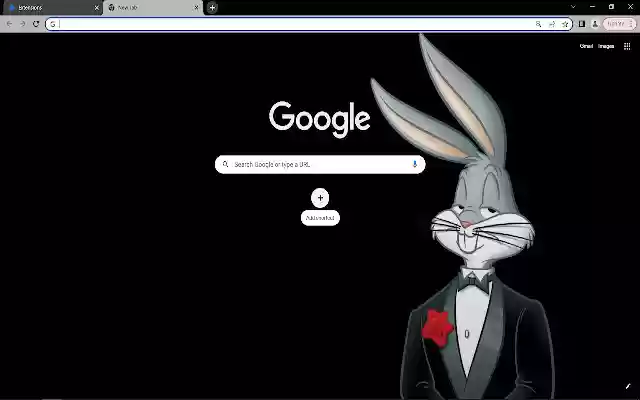Open the Gmail link
The width and height of the screenshot is (640, 400).
point(586,46)
